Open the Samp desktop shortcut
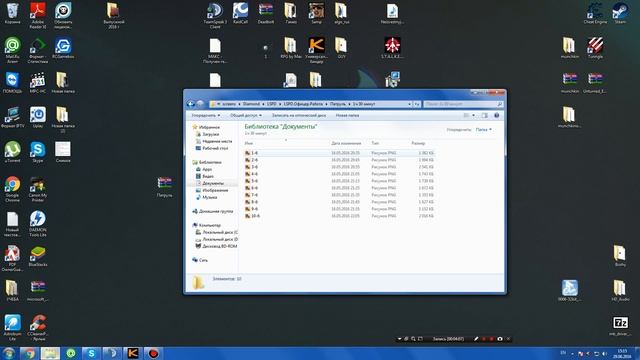 [x=316, y=13]
